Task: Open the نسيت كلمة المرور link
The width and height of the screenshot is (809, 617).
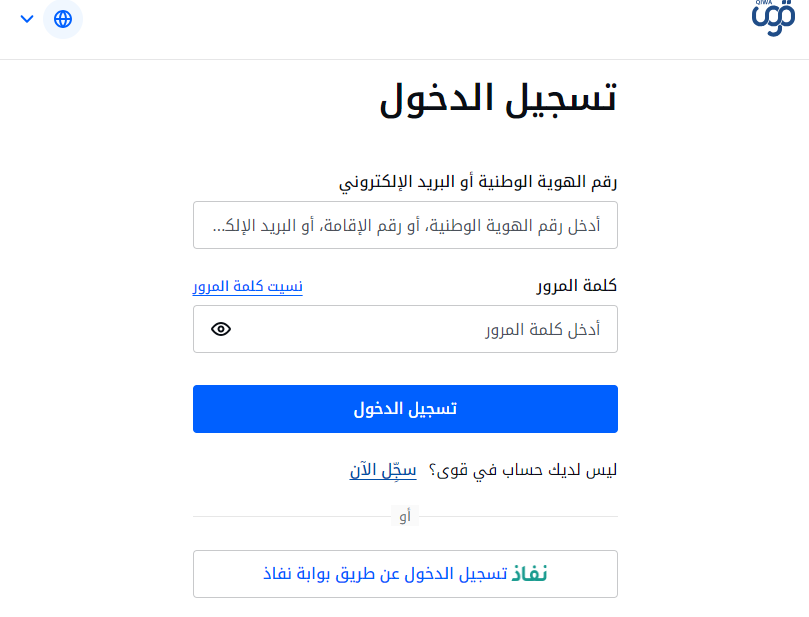Action: coord(248,286)
